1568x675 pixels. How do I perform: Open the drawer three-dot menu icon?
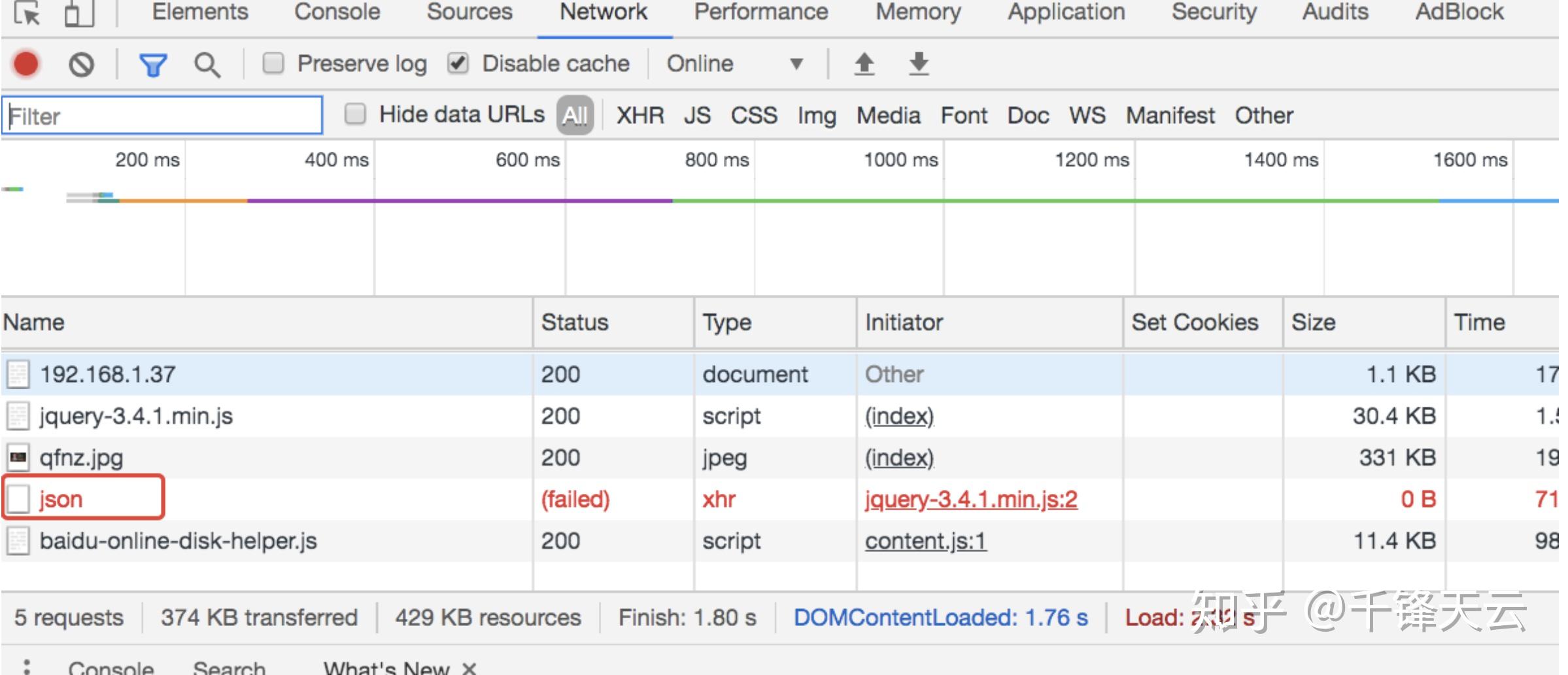coord(26,667)
